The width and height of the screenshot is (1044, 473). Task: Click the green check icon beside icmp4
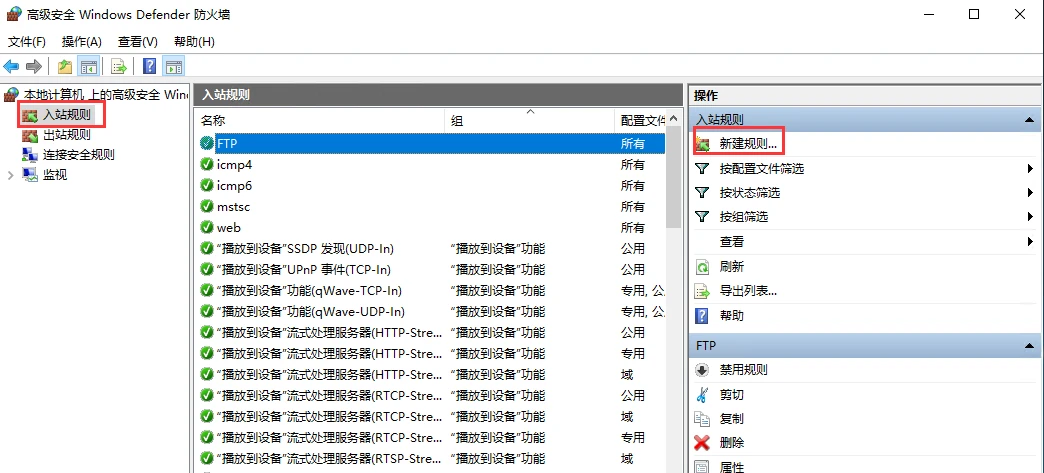[206, 165]
